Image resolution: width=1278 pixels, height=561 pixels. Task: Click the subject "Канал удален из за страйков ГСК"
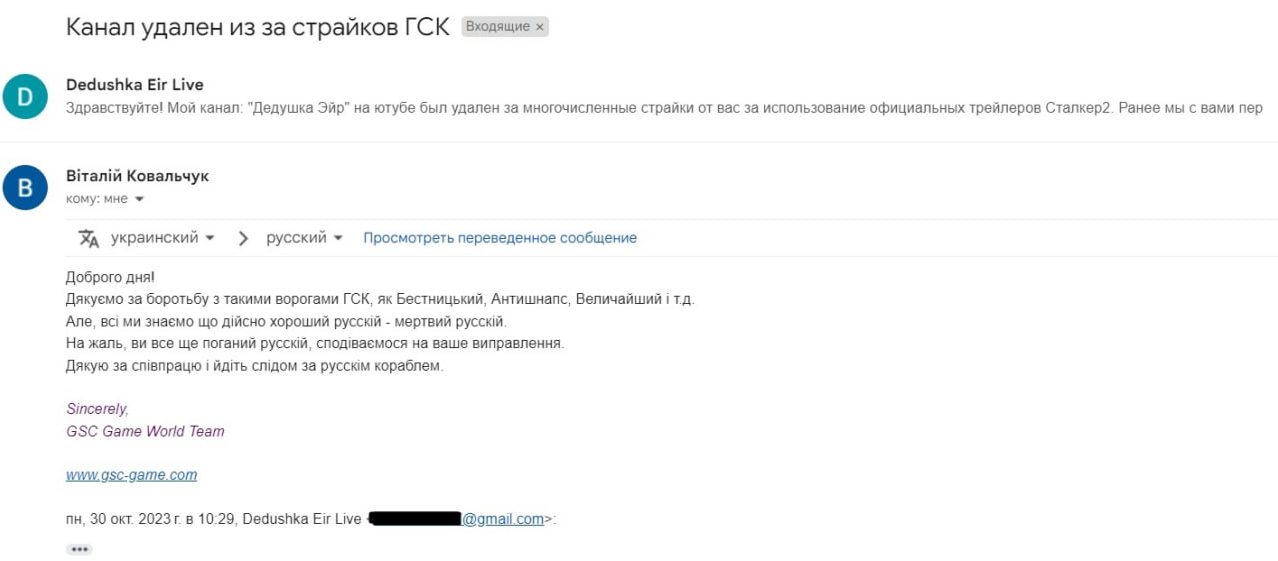coord(258,27)
